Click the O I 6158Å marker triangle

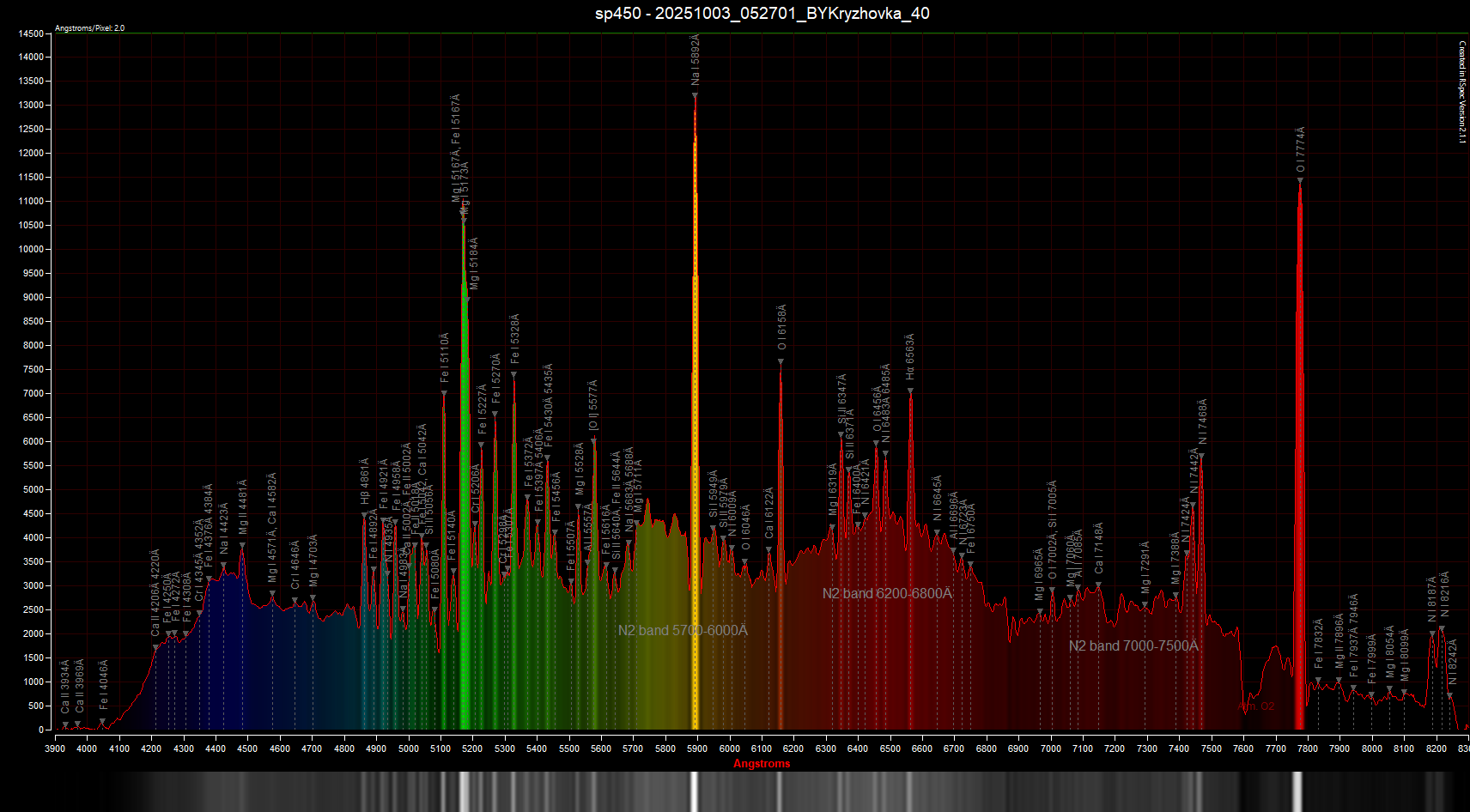pyautogui.click(x=781, y=361)
